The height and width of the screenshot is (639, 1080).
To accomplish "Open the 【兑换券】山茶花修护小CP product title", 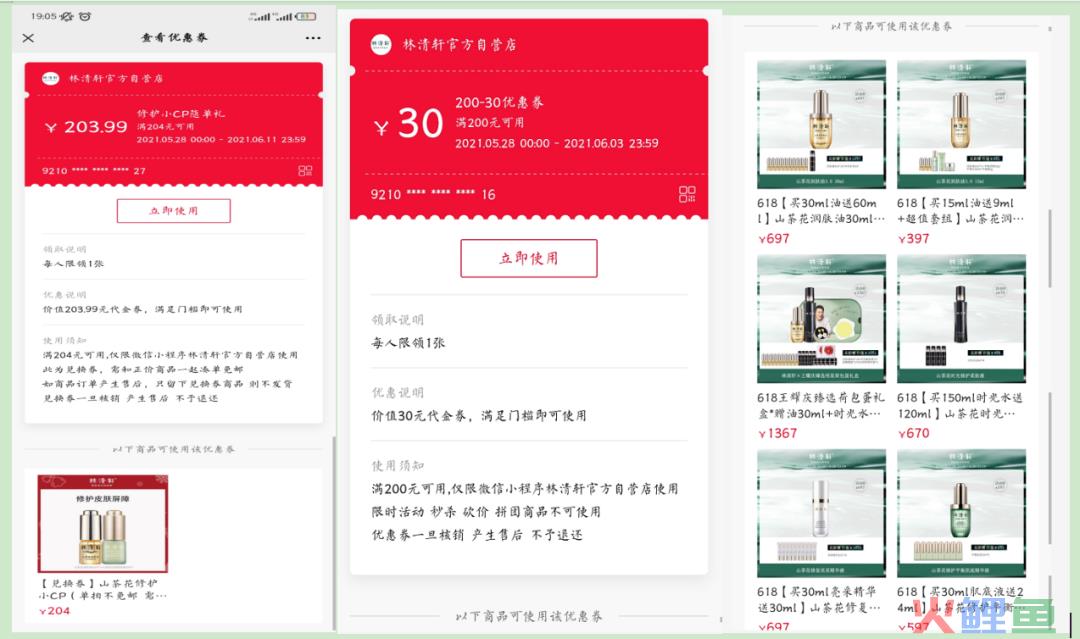I will [103, 589].
